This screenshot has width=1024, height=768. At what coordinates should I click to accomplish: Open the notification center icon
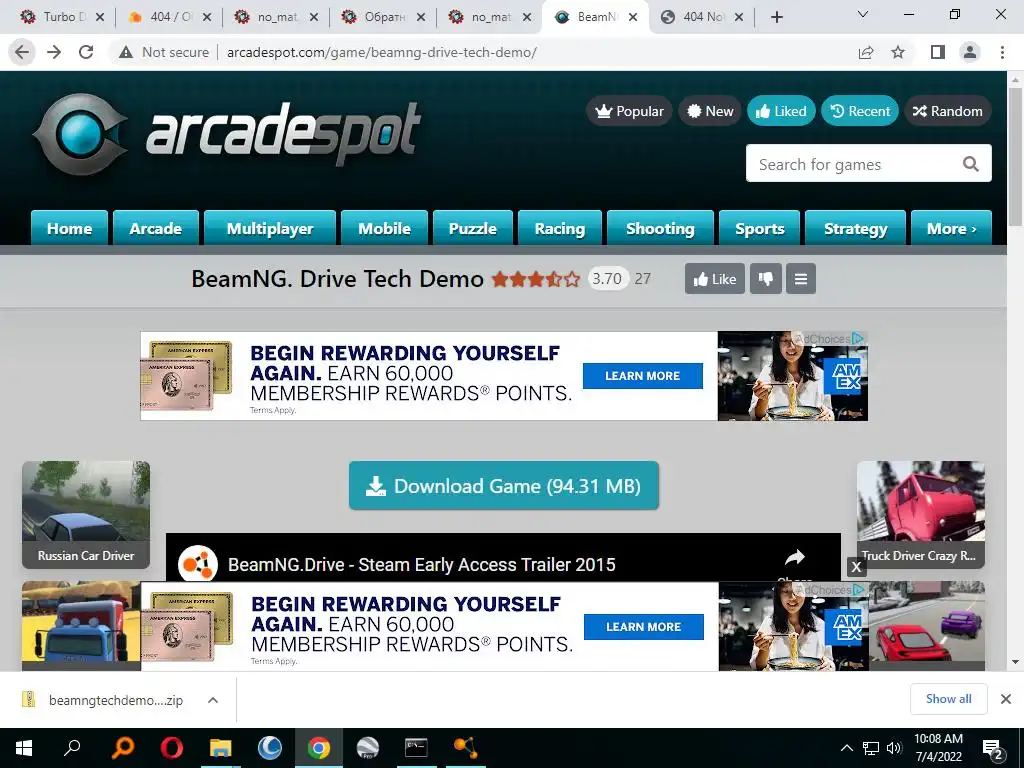[x=993, y=748]
